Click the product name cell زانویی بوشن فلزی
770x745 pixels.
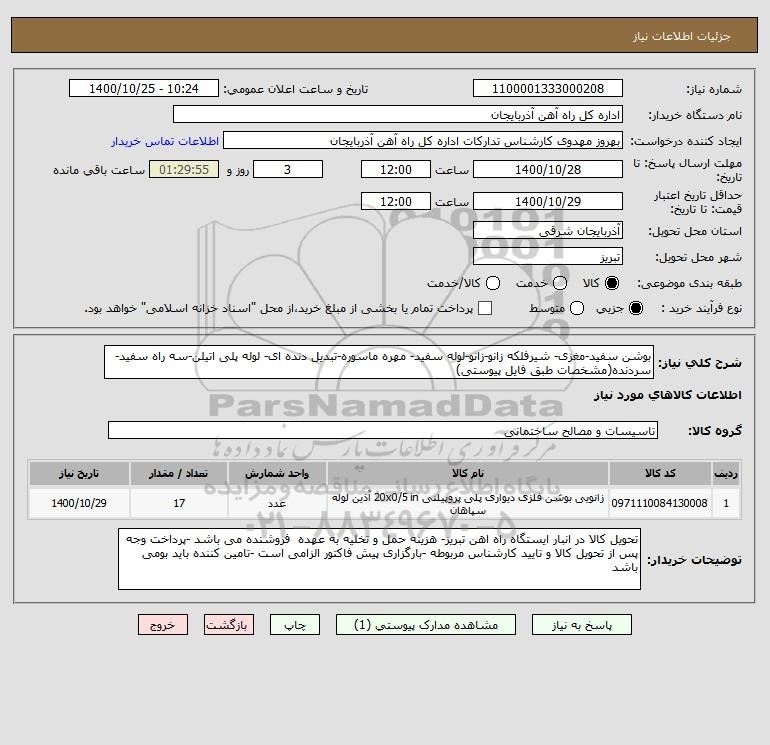tap(468, 503)
